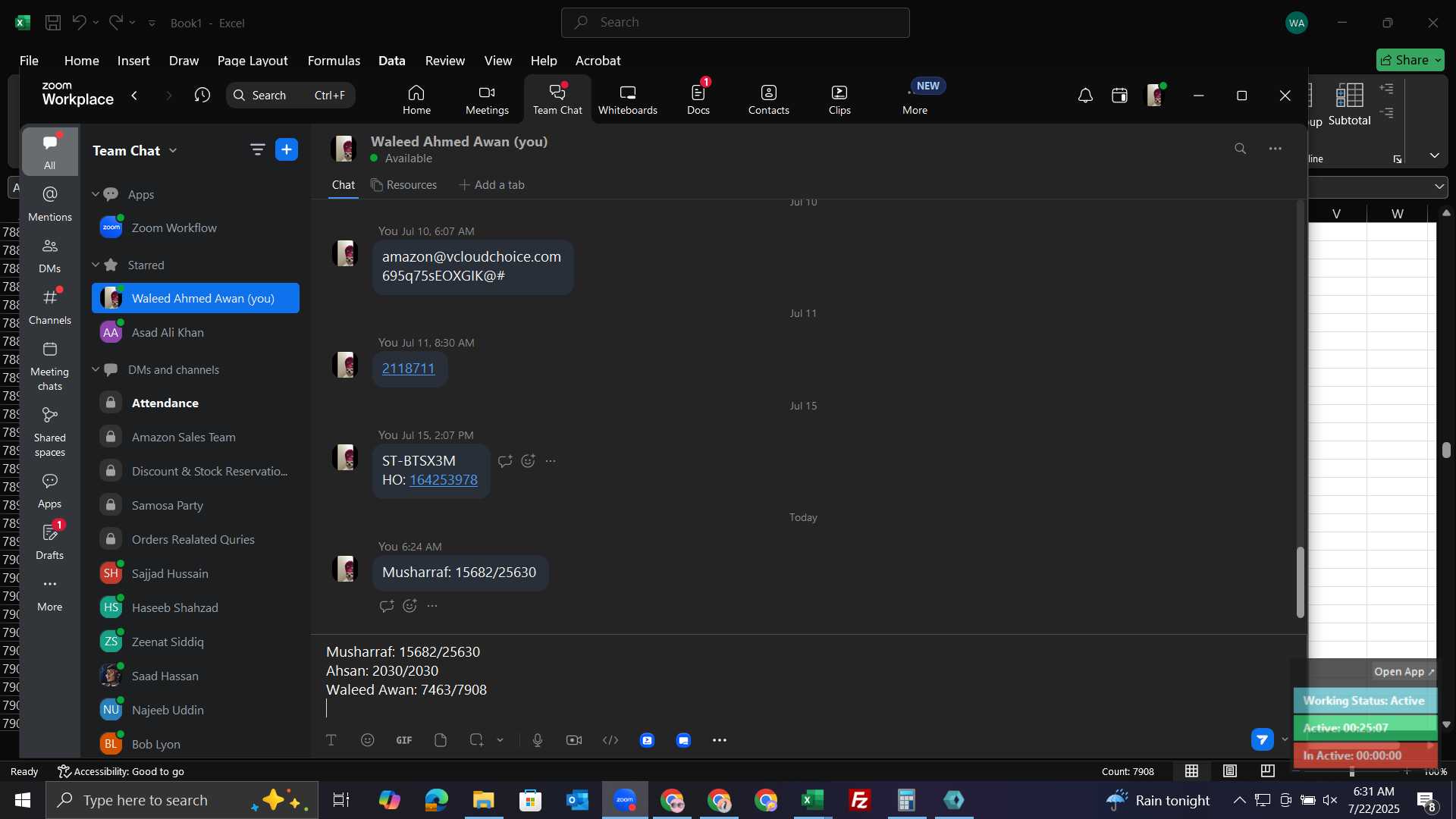Insert a code snippet
Image resolution: width=1456 pixels, height=819 pixels.
(x=610, y=740)
